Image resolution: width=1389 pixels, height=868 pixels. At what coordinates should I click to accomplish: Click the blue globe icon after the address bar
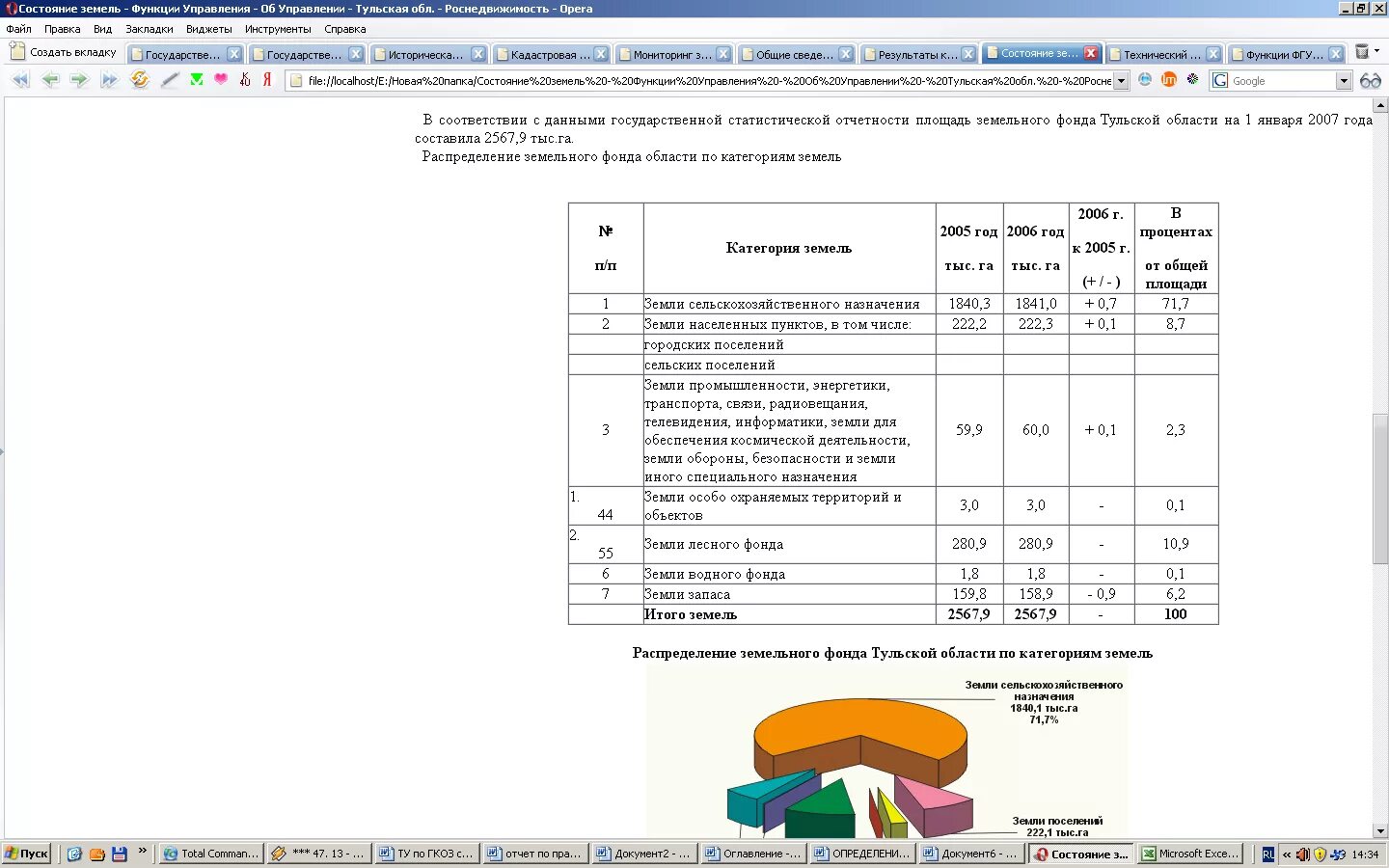1145,80
